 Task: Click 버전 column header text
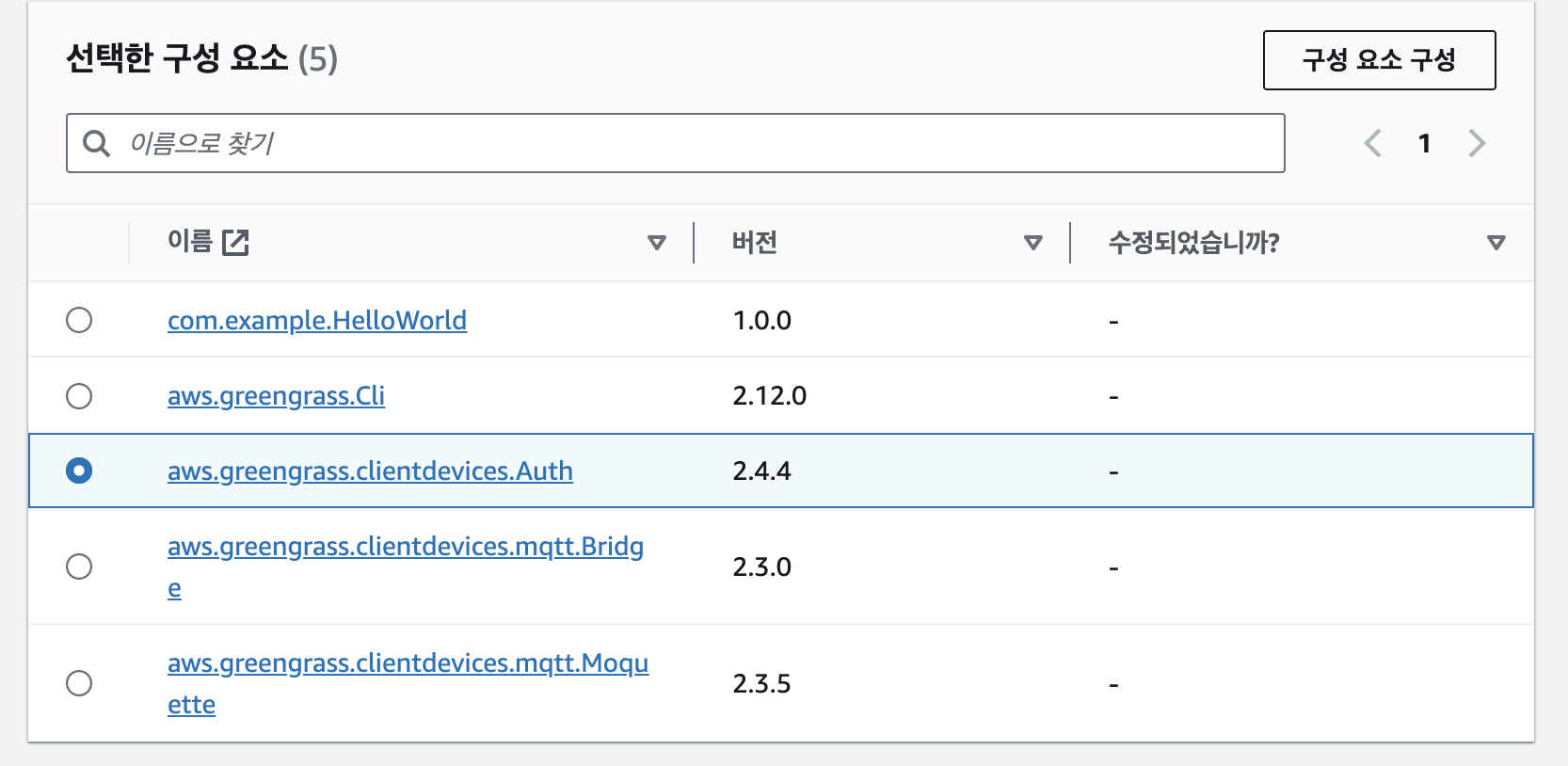[x=755, y=243]
